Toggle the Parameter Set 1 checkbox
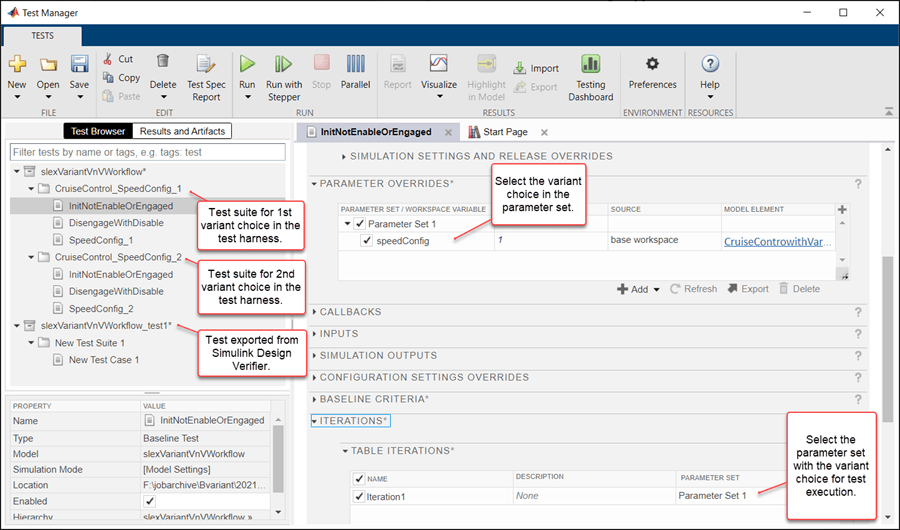Viewport: 900px width, 530px height. tap(360, 224)
